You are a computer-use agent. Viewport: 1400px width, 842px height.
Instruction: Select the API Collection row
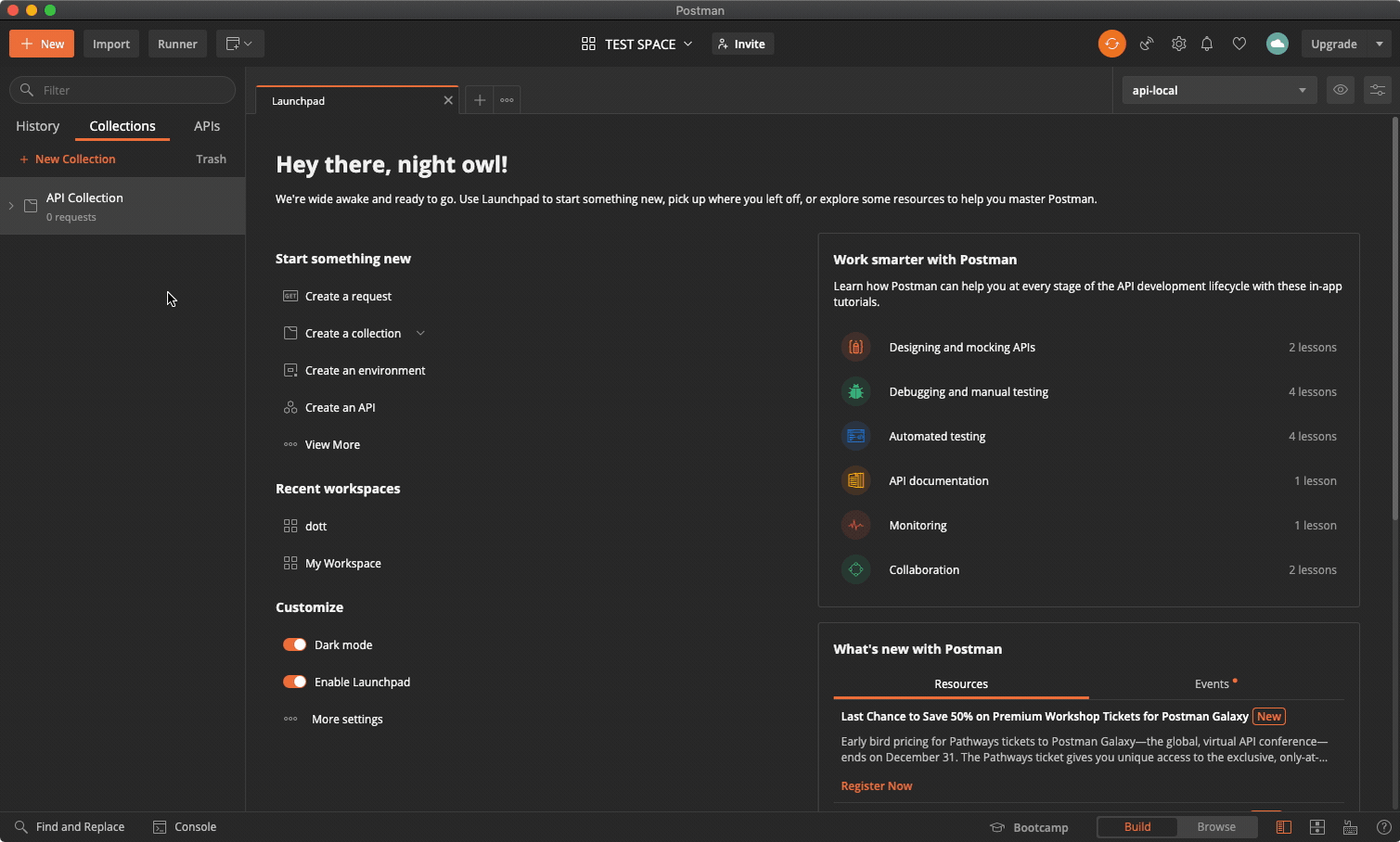(122, 206)
